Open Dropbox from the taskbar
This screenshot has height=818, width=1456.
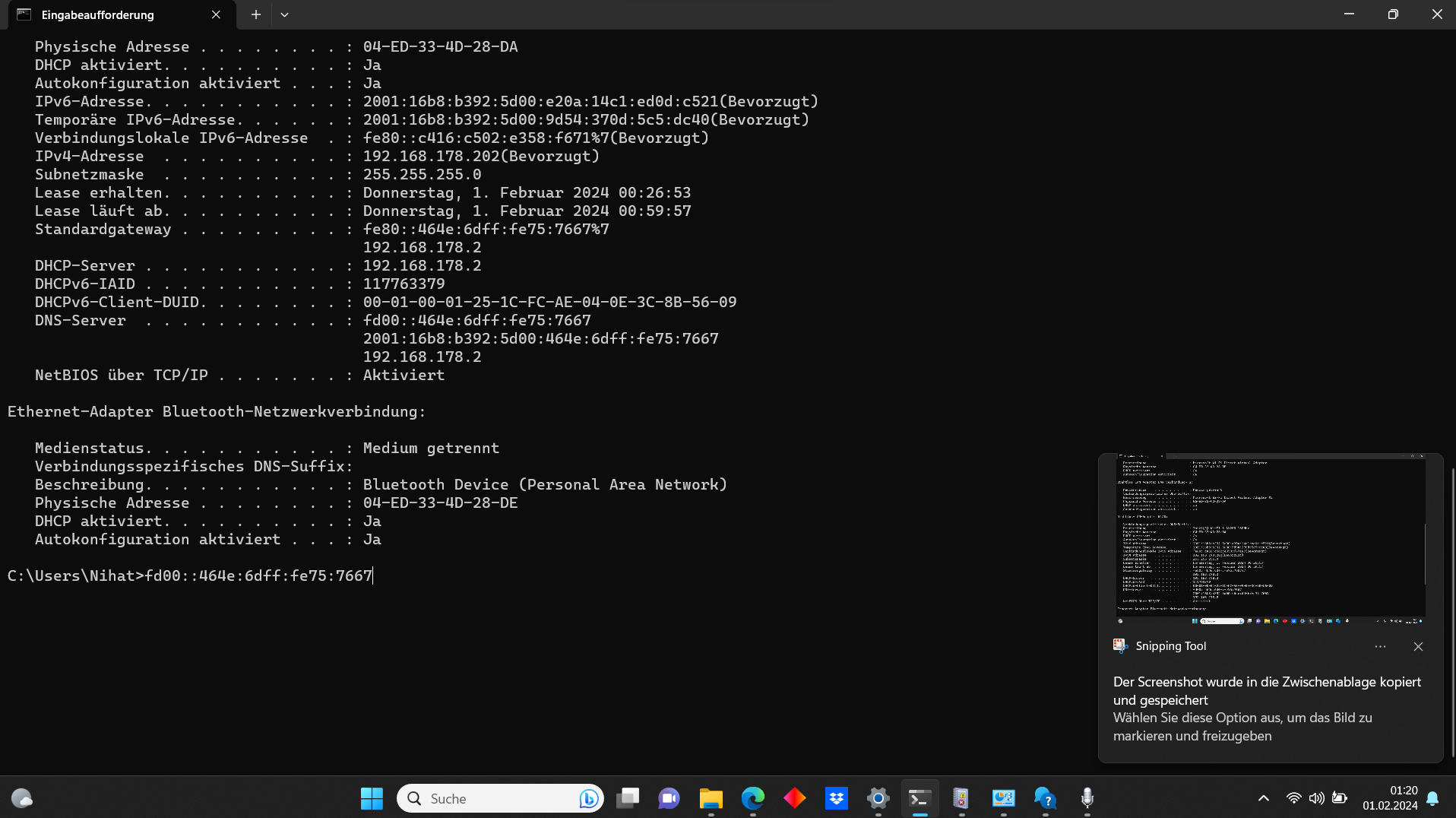tap(837, 798)
